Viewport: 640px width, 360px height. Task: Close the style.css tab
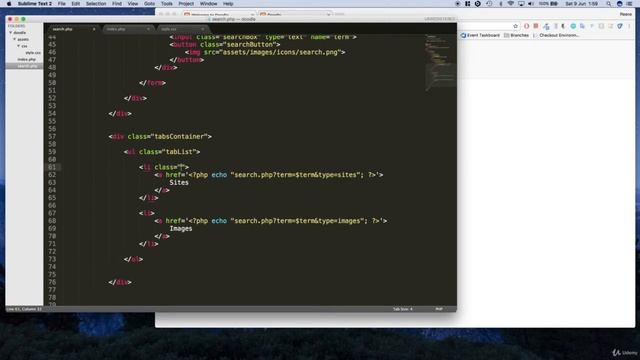click(x=202, y=29)
